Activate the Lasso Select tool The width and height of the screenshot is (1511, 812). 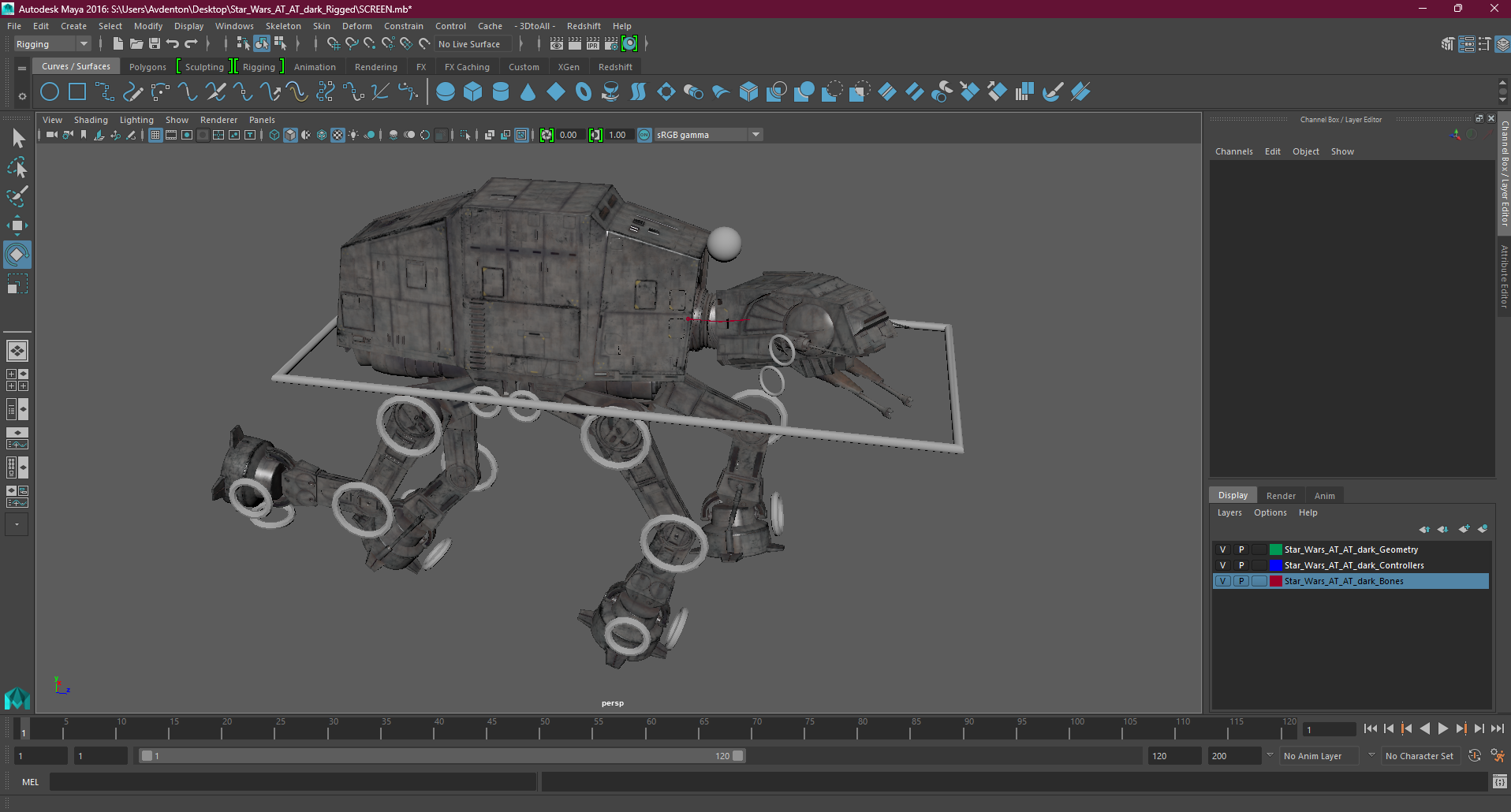[17, 167]
